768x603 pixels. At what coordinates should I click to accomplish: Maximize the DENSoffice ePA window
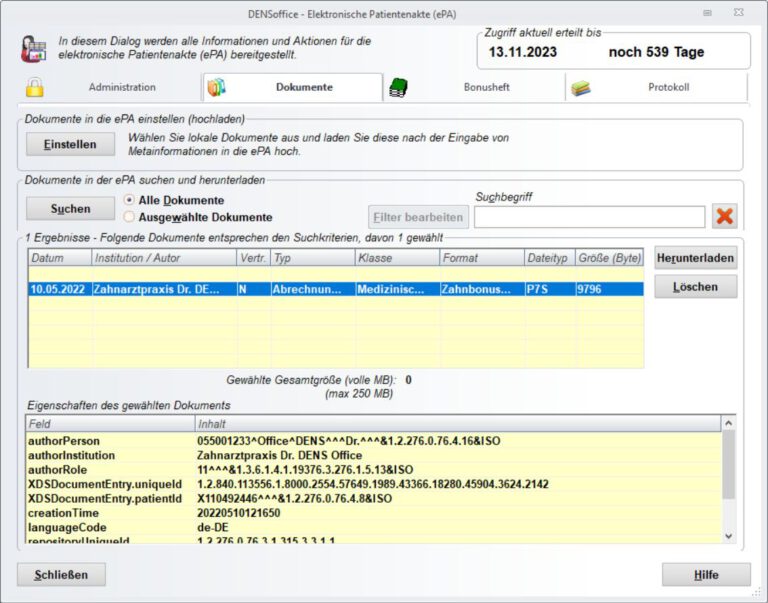pos(707,13)
